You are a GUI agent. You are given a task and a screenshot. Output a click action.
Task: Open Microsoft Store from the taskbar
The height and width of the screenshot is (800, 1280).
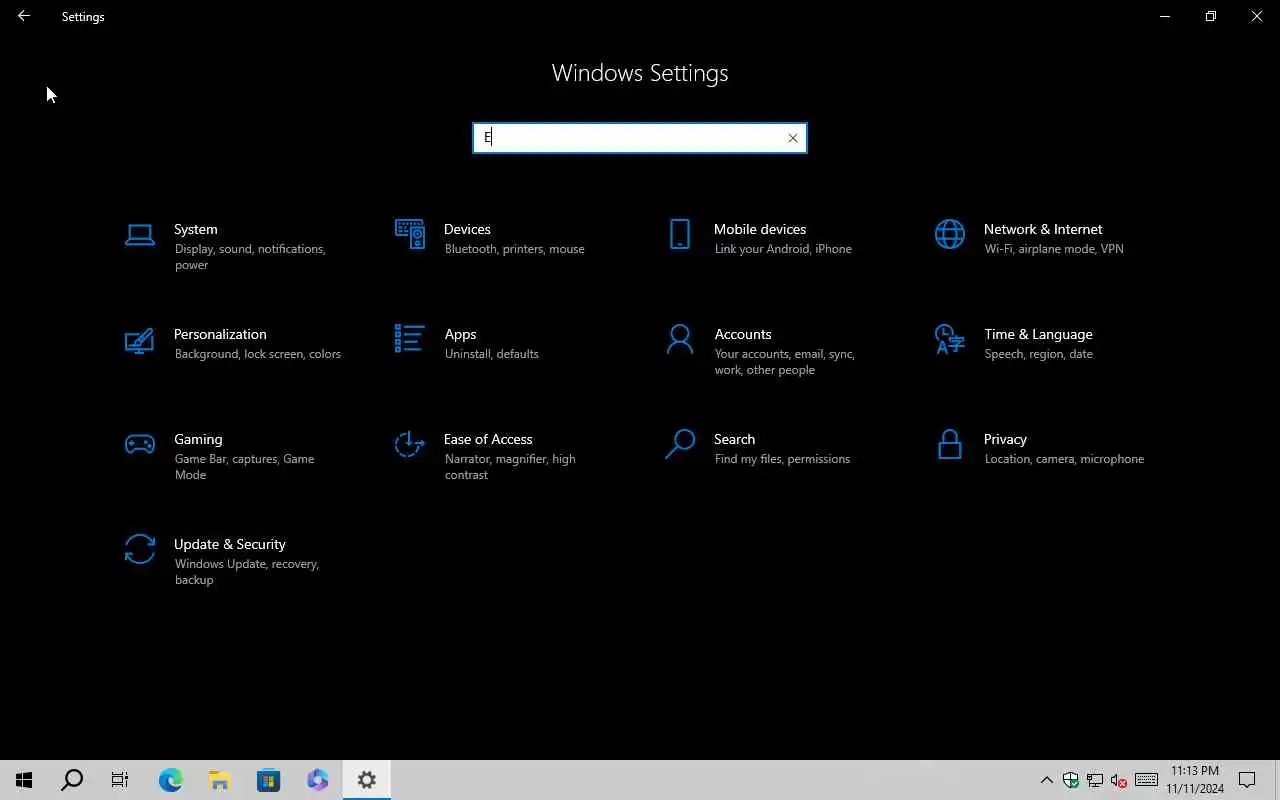tap(269, 780)
